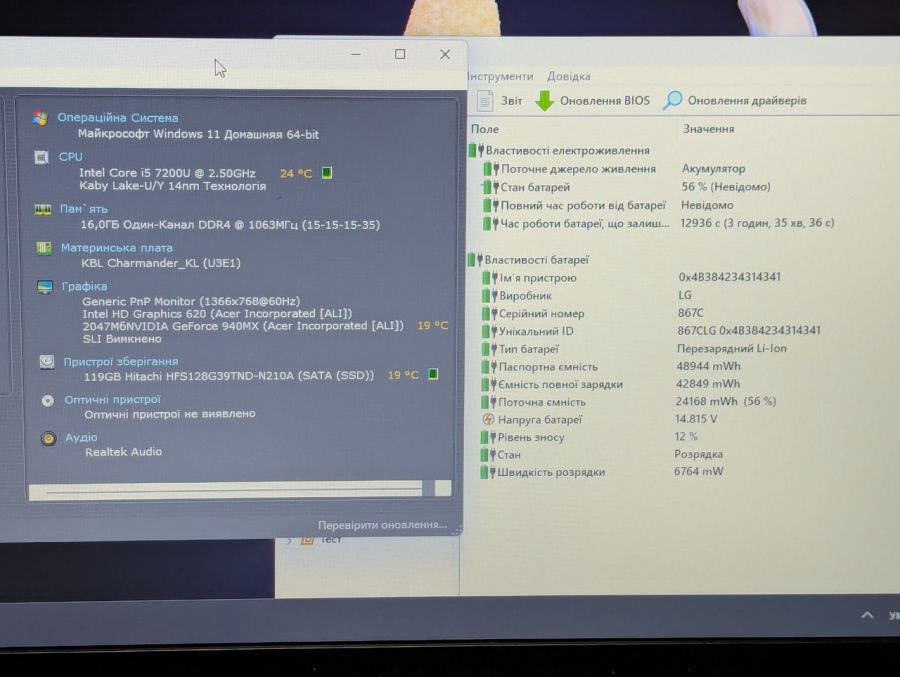Select Швидкість розрядки row

click(x=602, y=472)
